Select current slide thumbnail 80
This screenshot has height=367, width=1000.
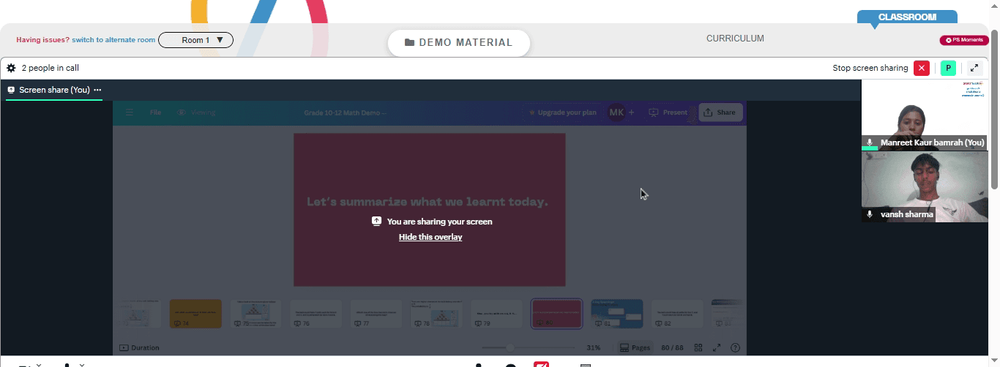(x=557, y=313)
